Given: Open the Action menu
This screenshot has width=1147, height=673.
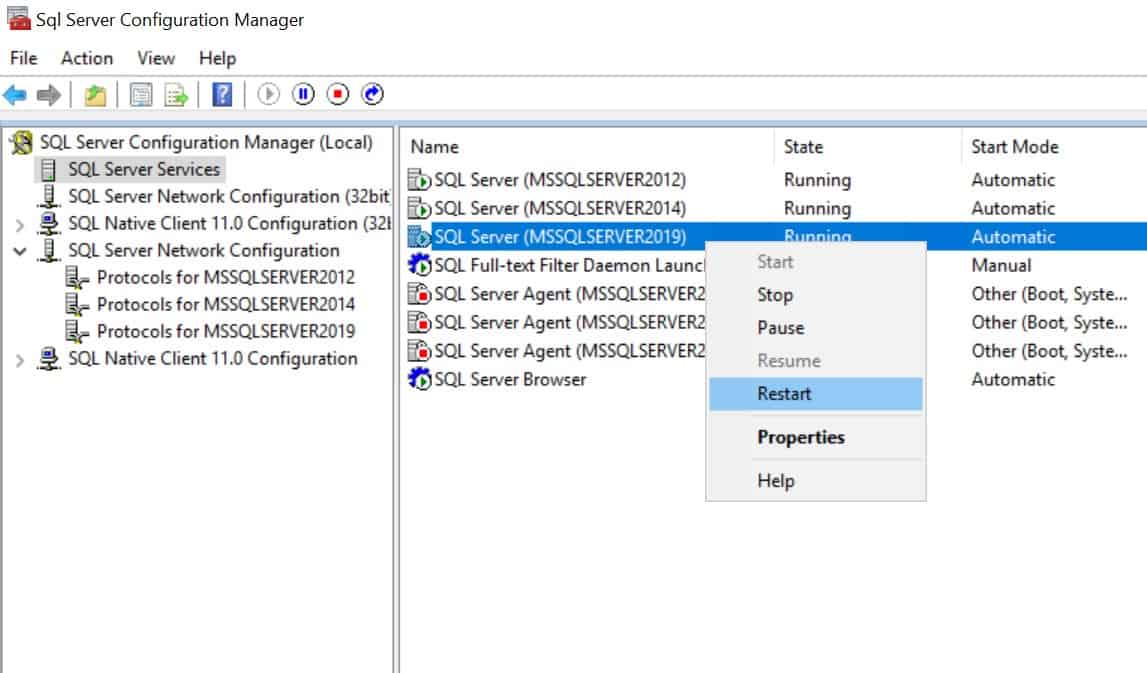Looking at the screenshot, I should [x=87, y=58].
